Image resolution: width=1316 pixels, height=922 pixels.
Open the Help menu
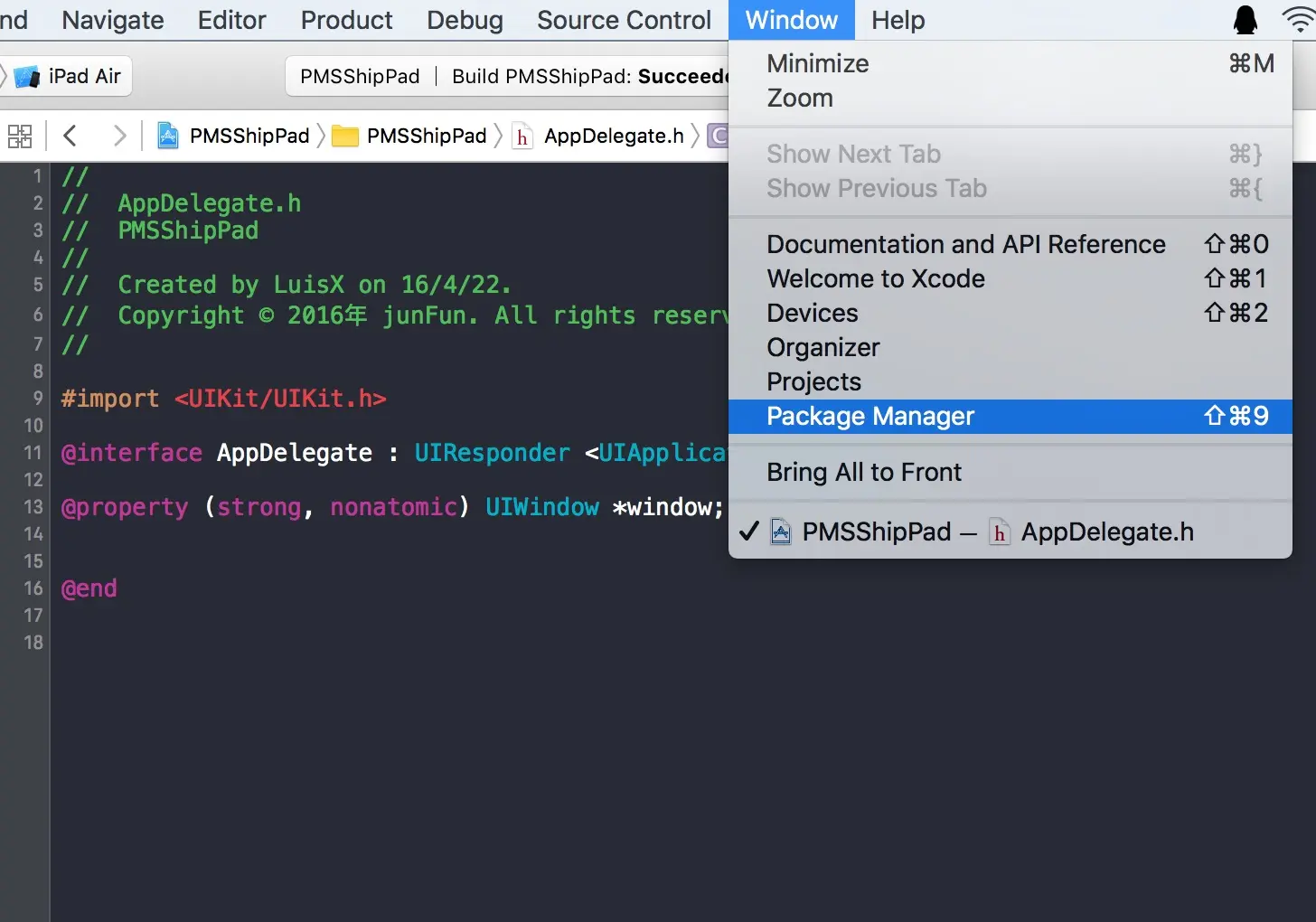pyautogui.click(x=898, y=20)
